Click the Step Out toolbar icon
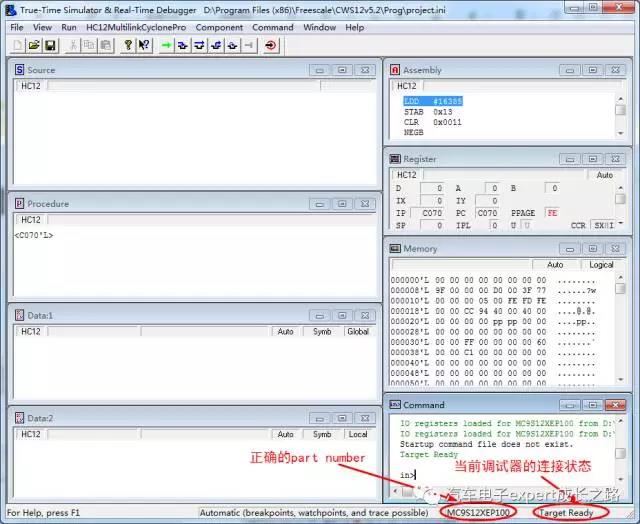Image resolution: width=640 pixels, height=524 pixels. coord(216,46)
